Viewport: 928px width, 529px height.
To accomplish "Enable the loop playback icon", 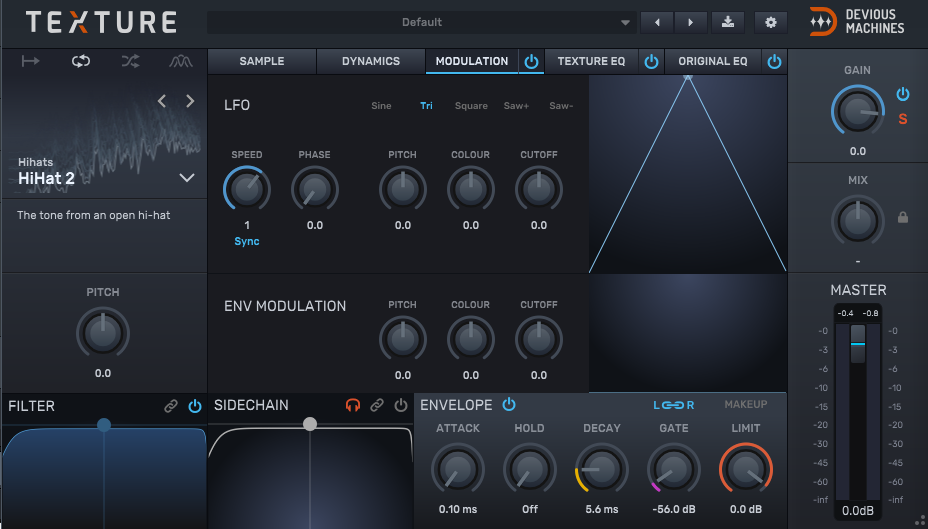I will point(80,61).
